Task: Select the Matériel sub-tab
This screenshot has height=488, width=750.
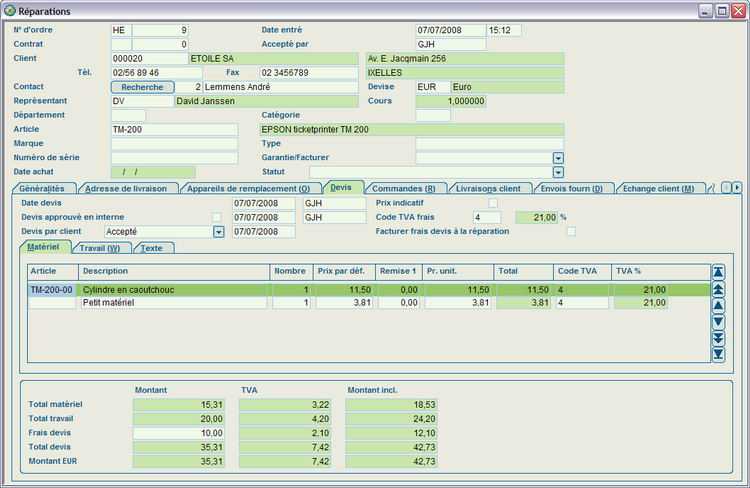Action: click(44, 247)
